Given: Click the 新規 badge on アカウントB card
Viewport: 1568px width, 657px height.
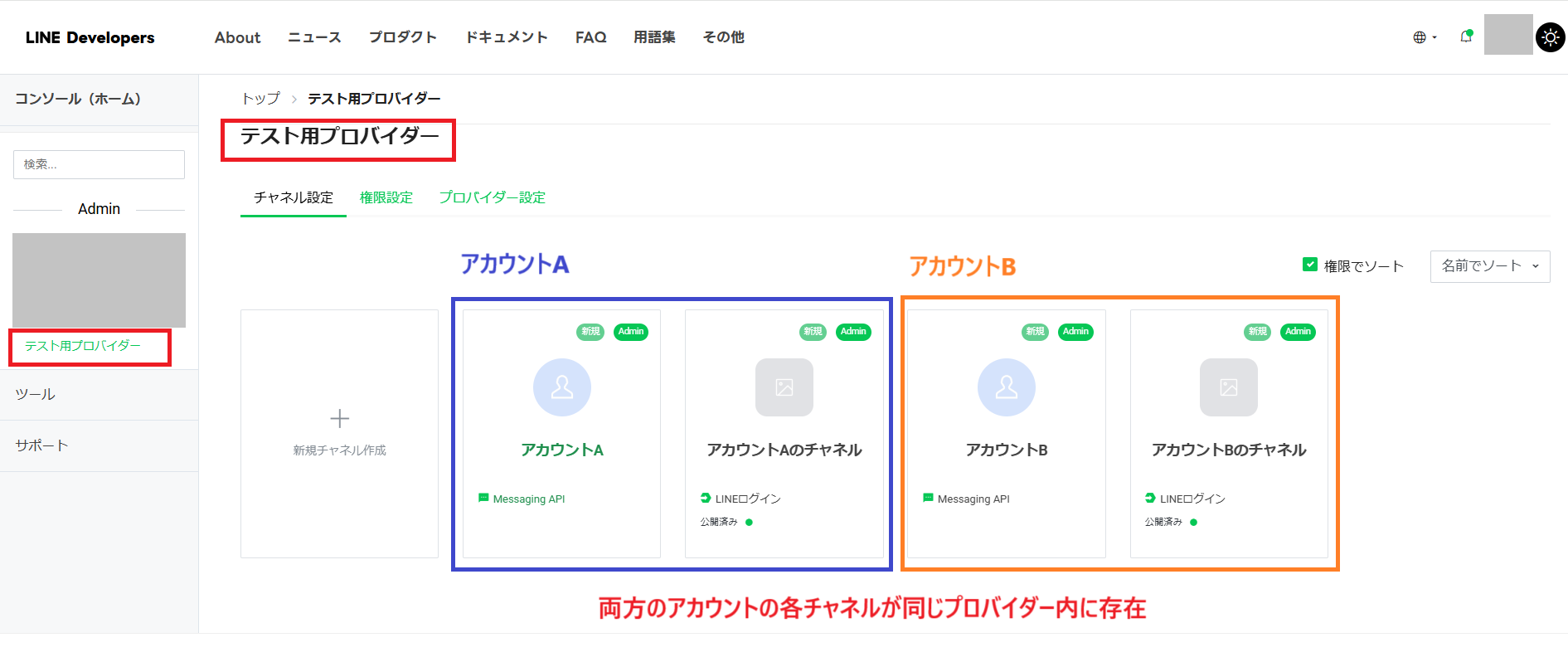Looking at the screenshot, I should [1036, 332].
